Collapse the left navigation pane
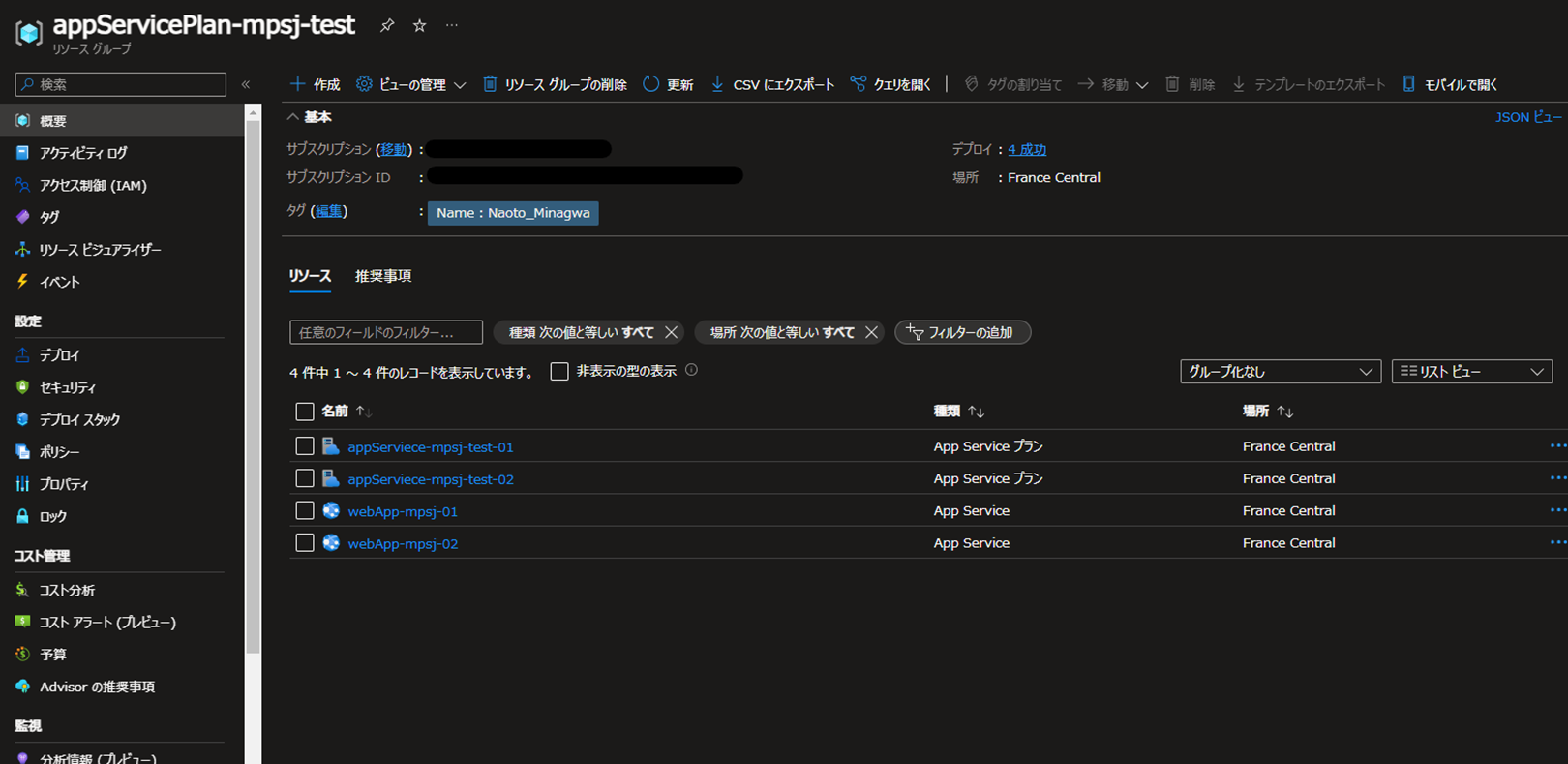 [x=246, y=85]
